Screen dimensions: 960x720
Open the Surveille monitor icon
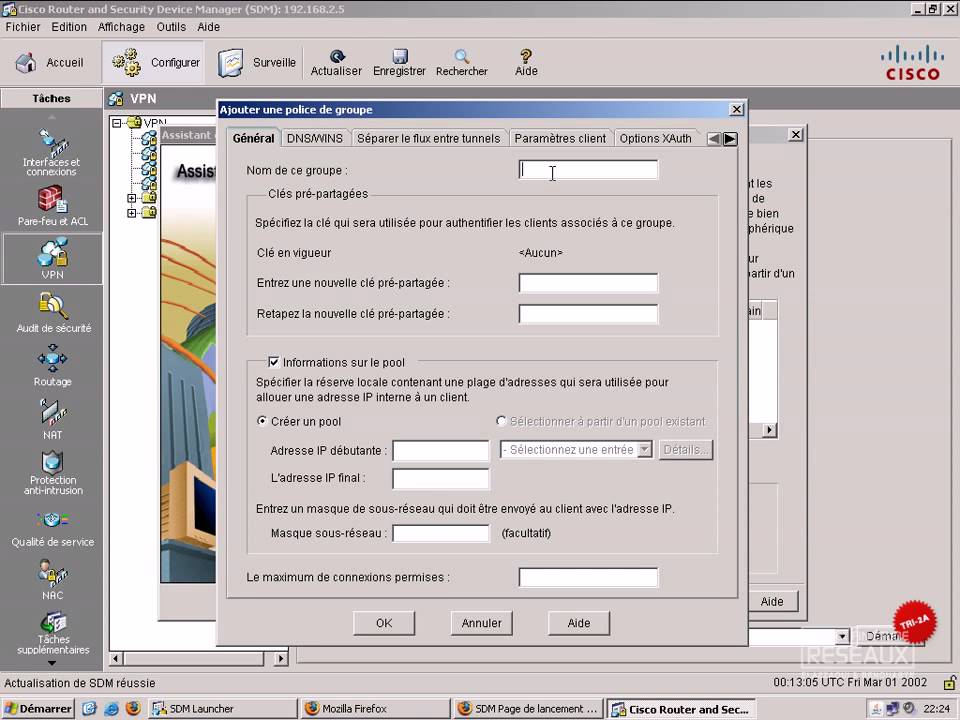tap(231, 62)
